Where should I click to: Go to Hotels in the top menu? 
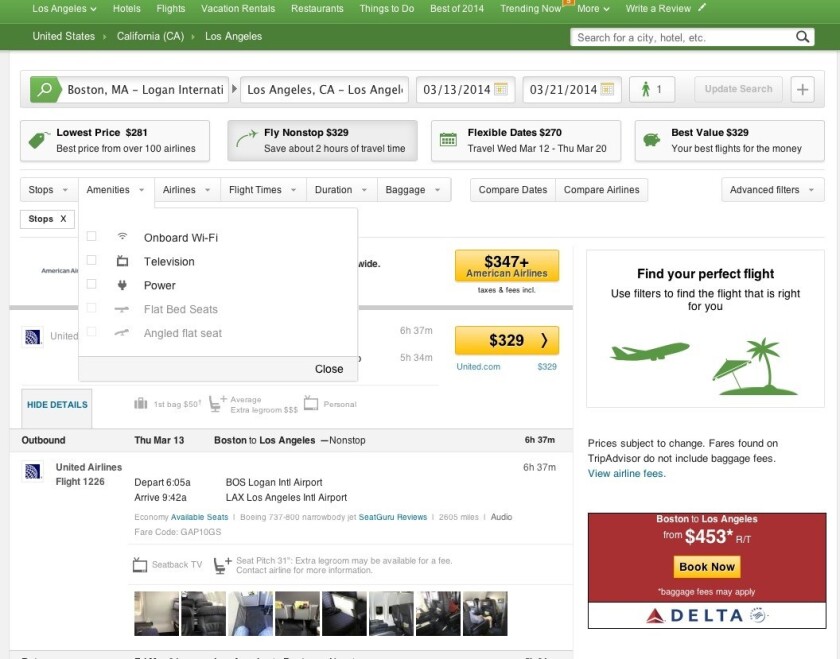tap(126, 9)
